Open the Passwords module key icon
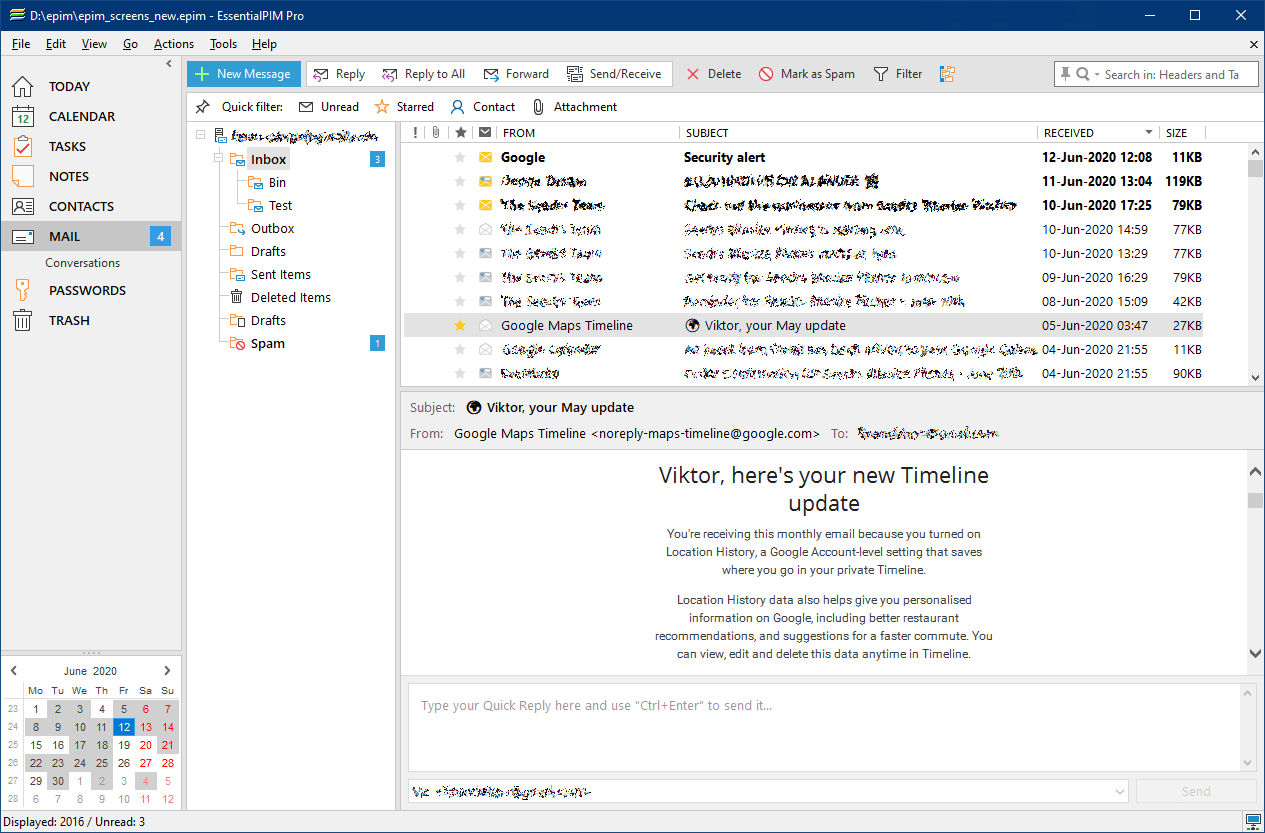This screenshot has width=1265, height=833. (x=22, y=290)
